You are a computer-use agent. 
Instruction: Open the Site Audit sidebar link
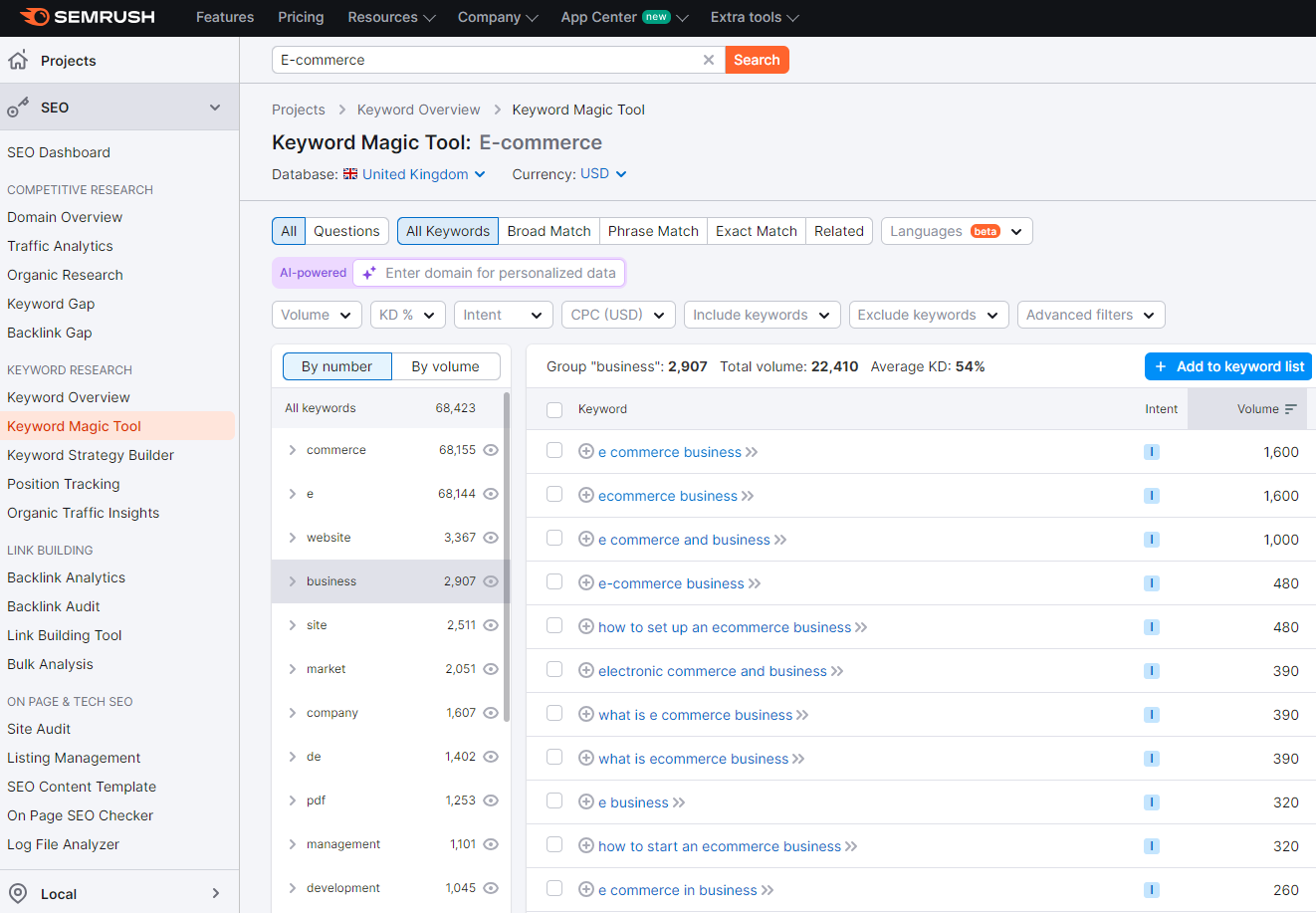39,729
